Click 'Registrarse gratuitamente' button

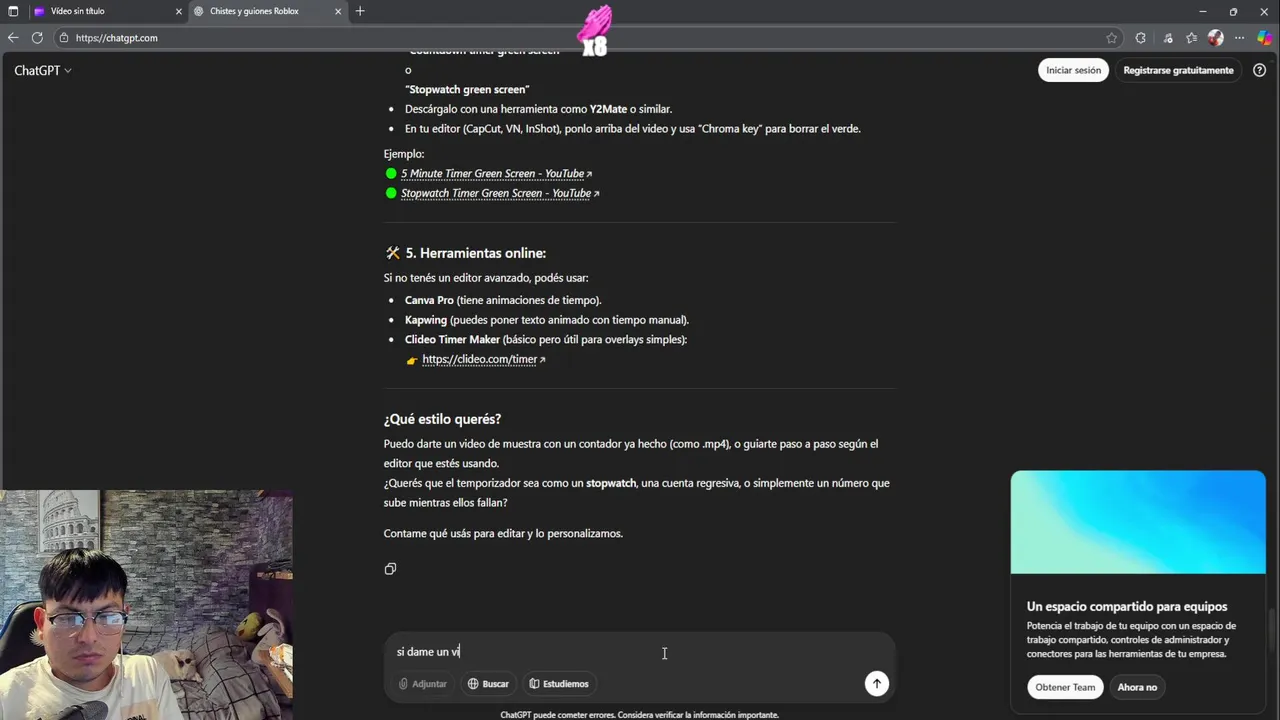tap(1178, 70)
